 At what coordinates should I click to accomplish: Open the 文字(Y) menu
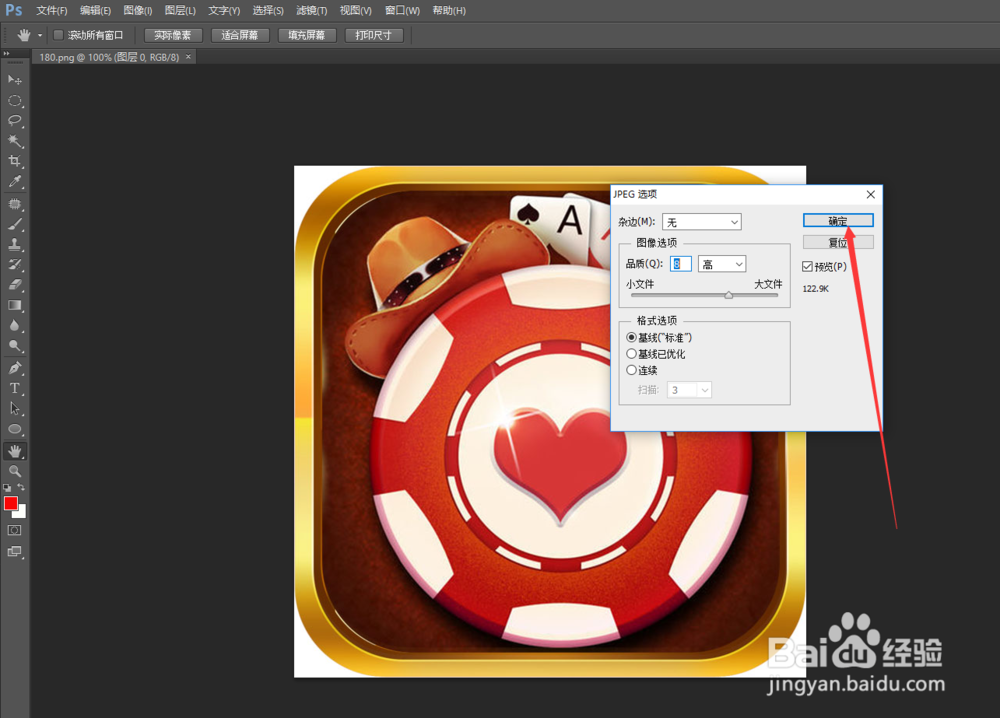click(224, 10)
